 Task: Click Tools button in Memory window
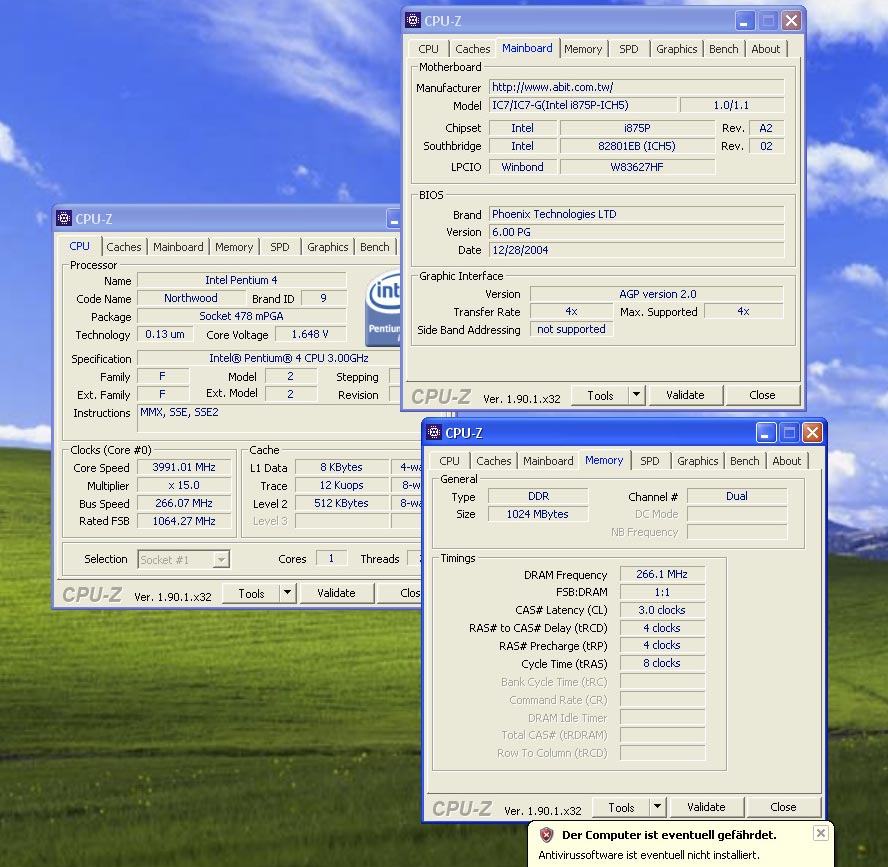point(621,807)
